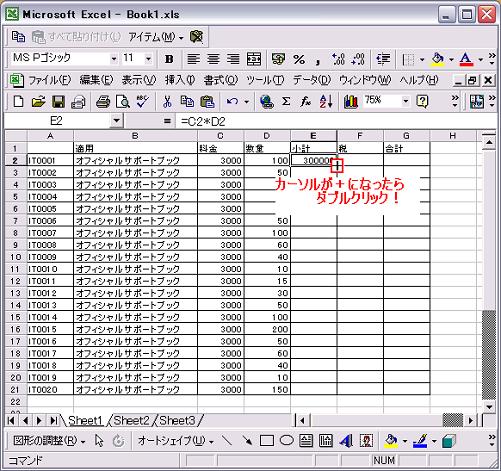This screenshot has width=501, height=471.
Task: Click the Save floppy disk icon
Action: point(59,101)
